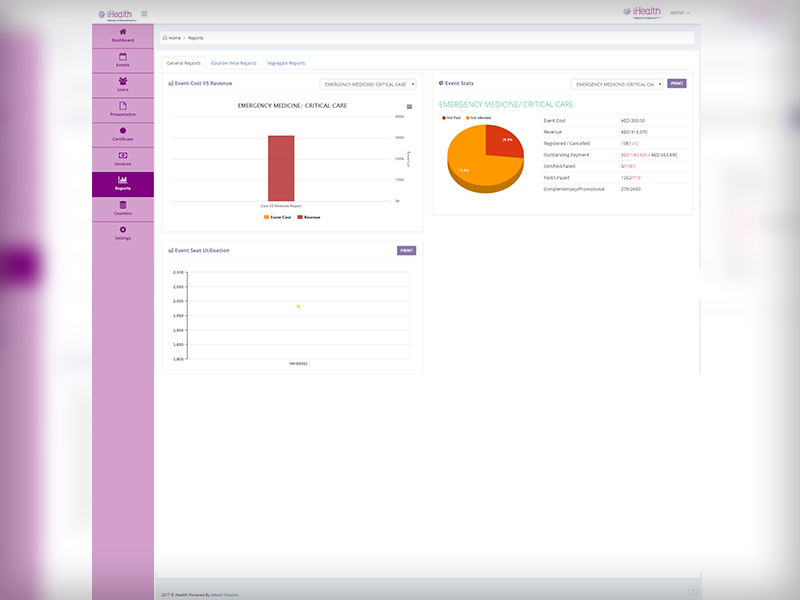Viewport: 800px width, 600px height.
Task: Open the Admin user dropdown
Action: click(x=679, y=13)
